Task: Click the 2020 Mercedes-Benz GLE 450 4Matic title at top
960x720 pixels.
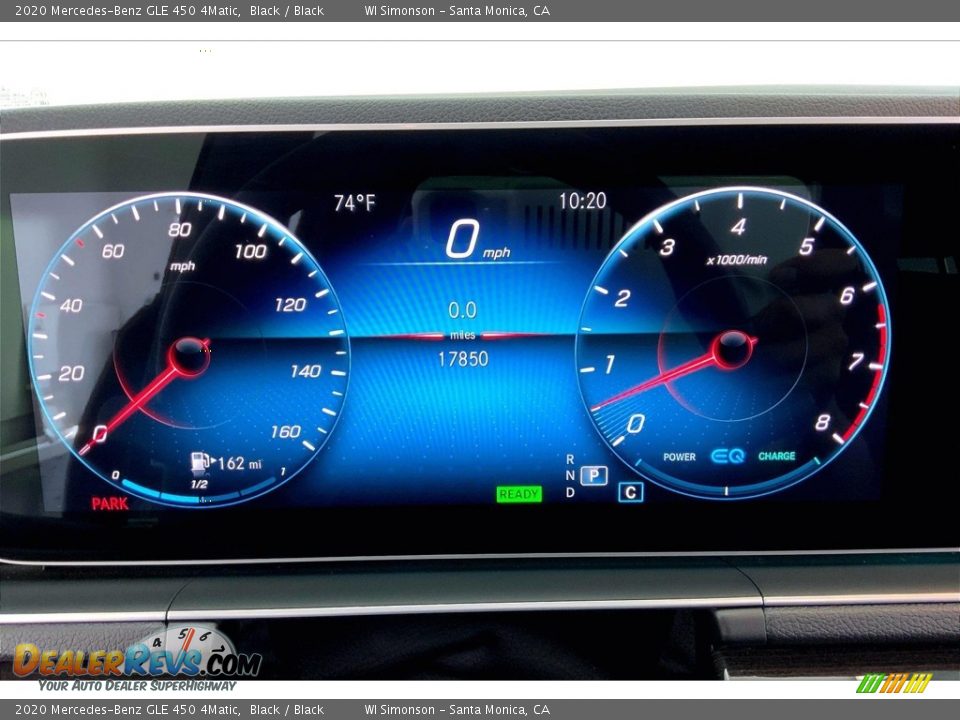Action: click(x=127, y=10)
